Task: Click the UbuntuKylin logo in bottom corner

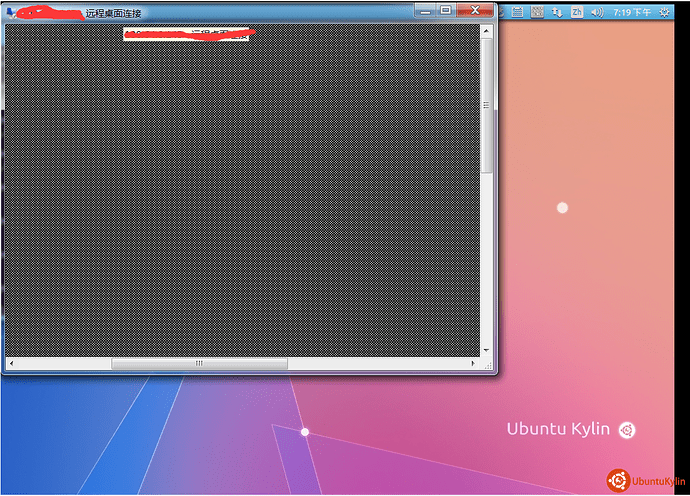Action: click(x=645, y=481)
